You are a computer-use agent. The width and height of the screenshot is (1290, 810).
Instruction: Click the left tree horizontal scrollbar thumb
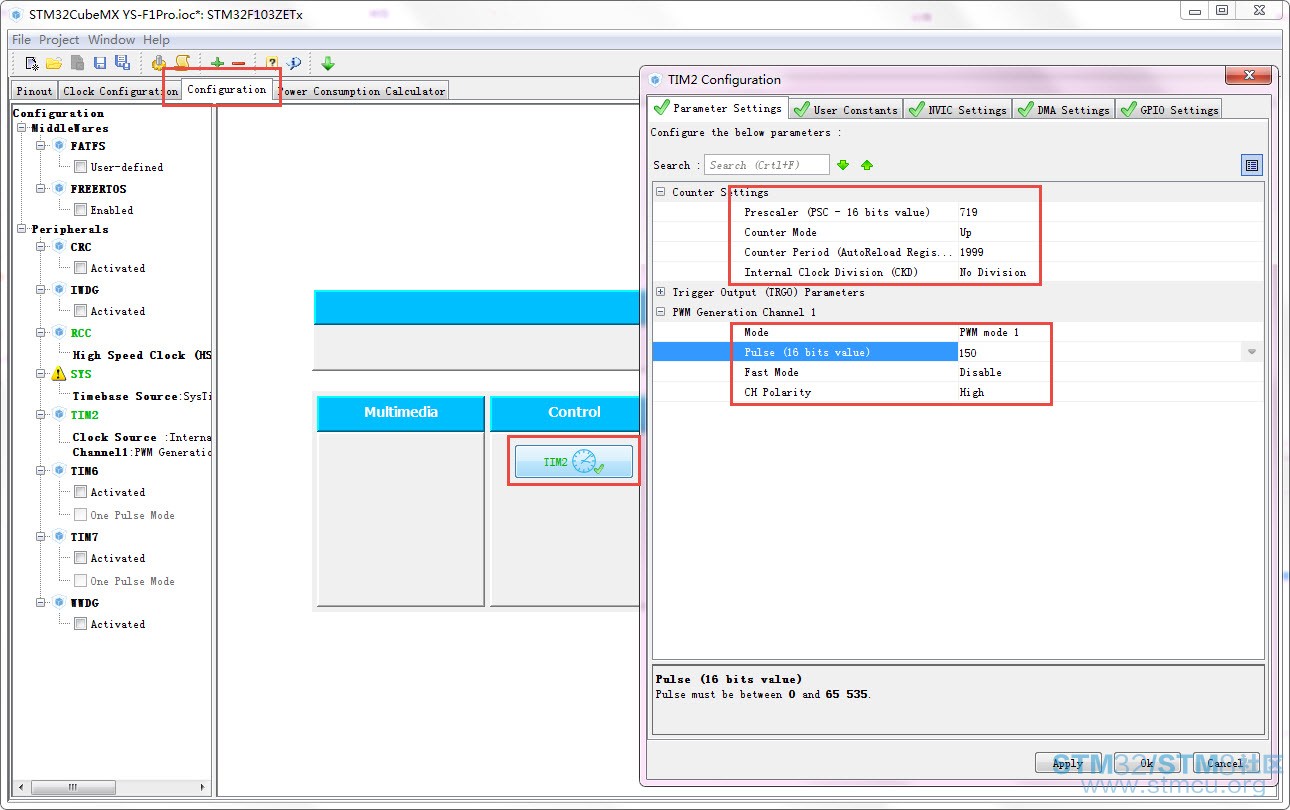pos(72,788)
